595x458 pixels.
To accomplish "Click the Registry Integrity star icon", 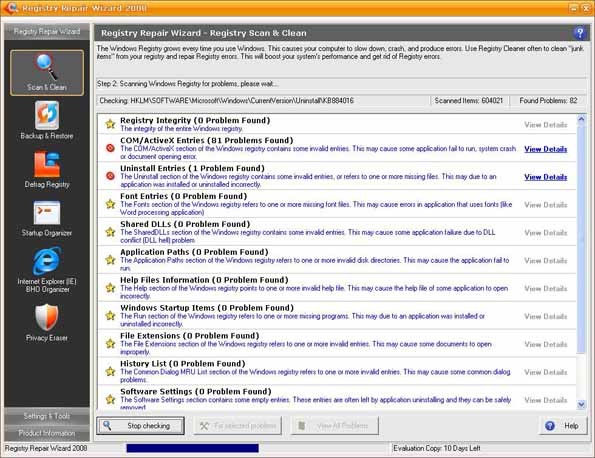I will [110, 124].
